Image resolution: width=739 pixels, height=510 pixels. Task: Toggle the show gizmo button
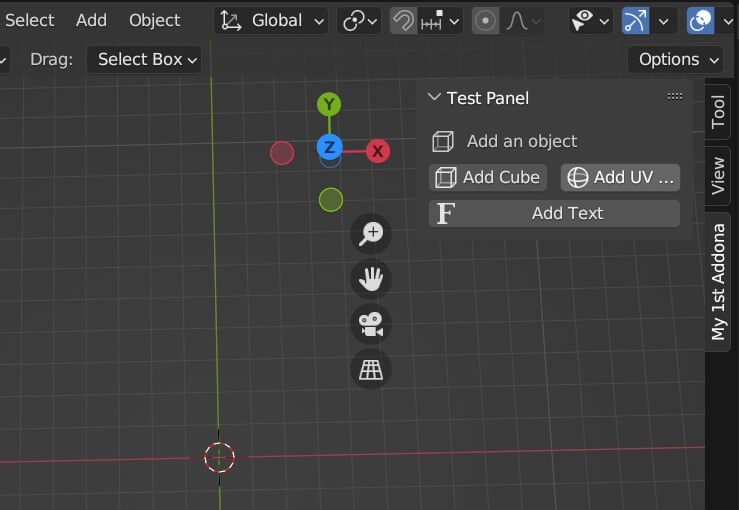635,20
